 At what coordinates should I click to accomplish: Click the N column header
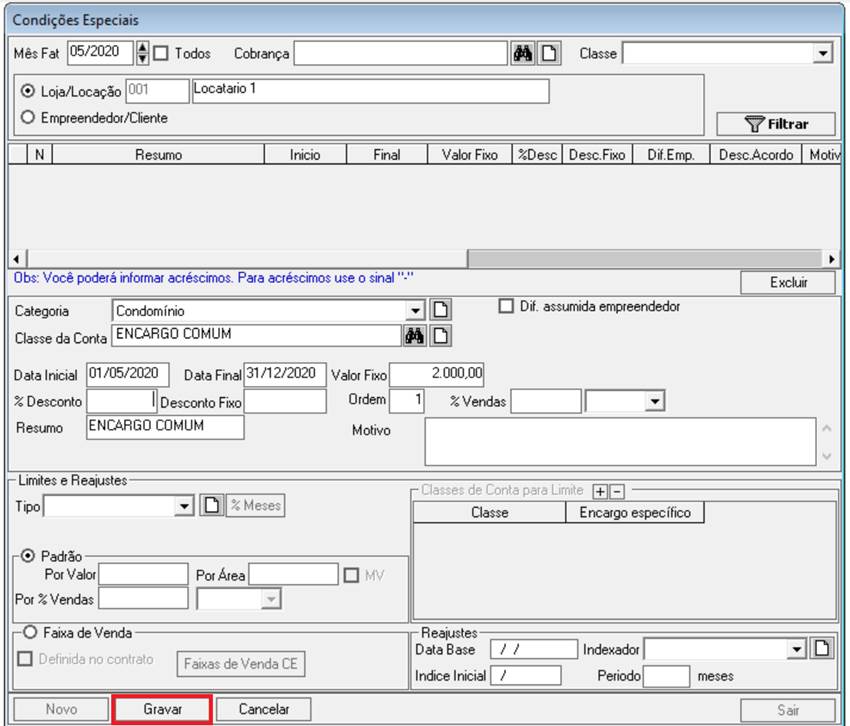(x=40, y=155)
